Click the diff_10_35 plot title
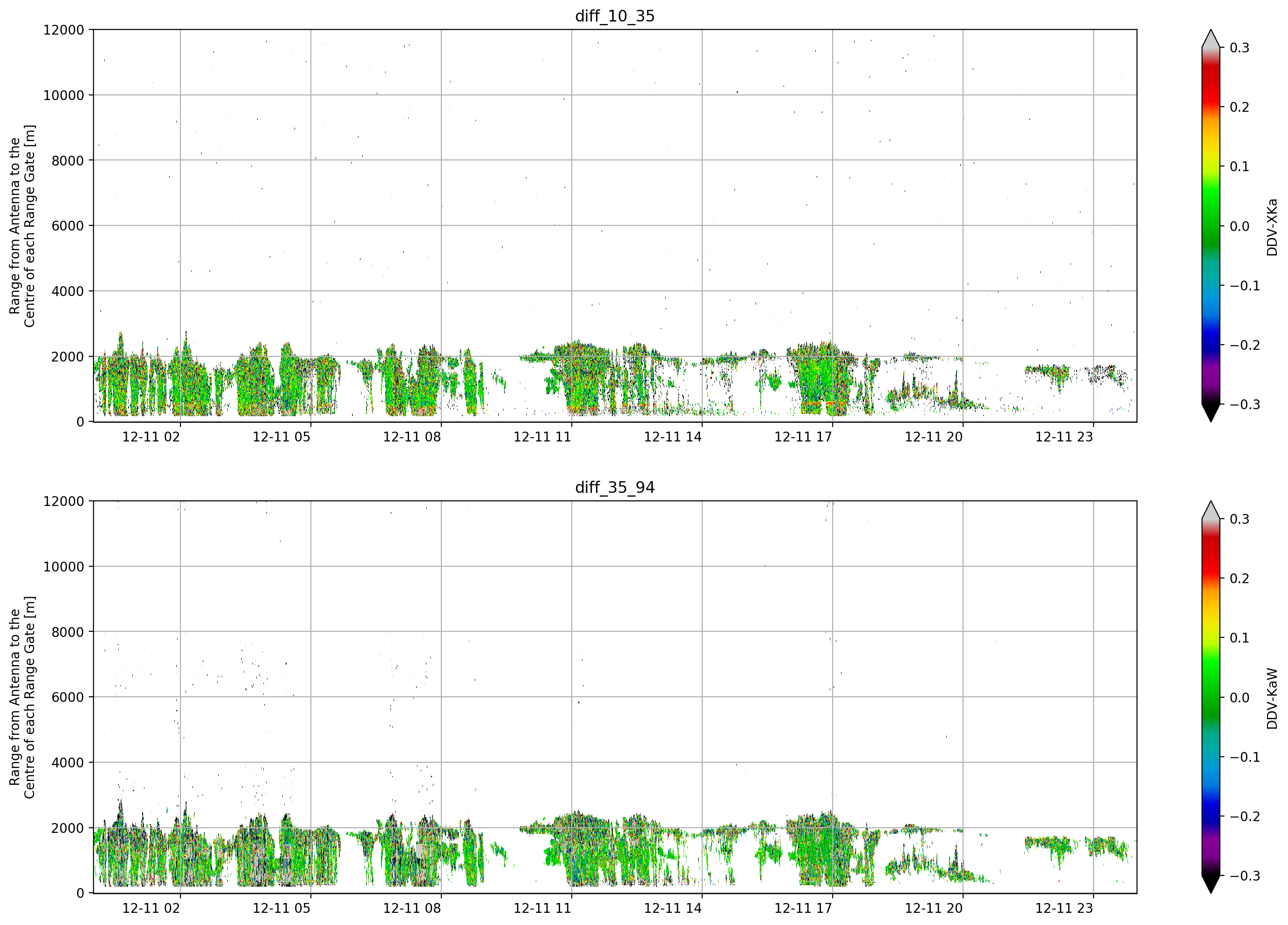This screenshot has width=1288, height=925. 615,16
